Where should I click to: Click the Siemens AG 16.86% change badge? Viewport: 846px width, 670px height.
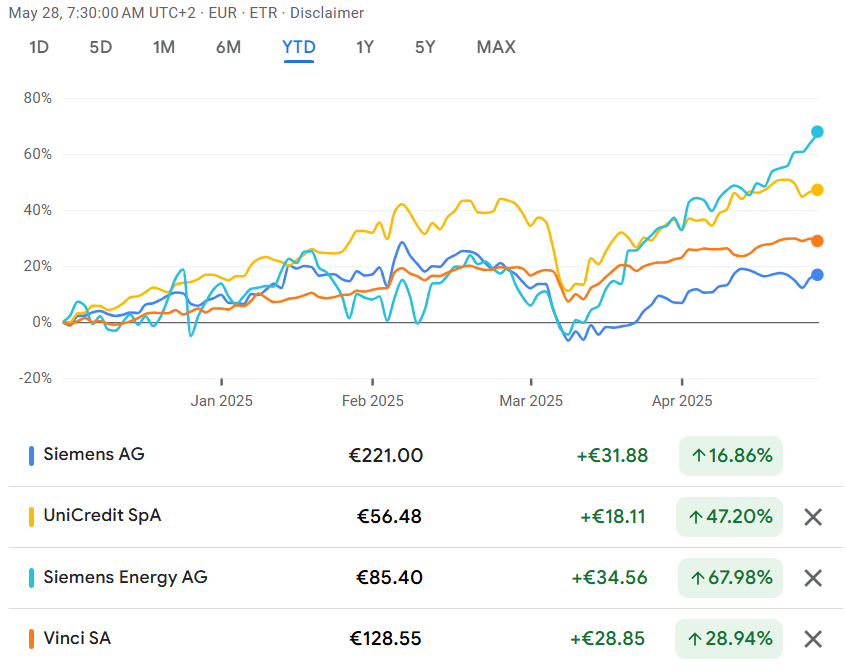click(x=731, y=456)
